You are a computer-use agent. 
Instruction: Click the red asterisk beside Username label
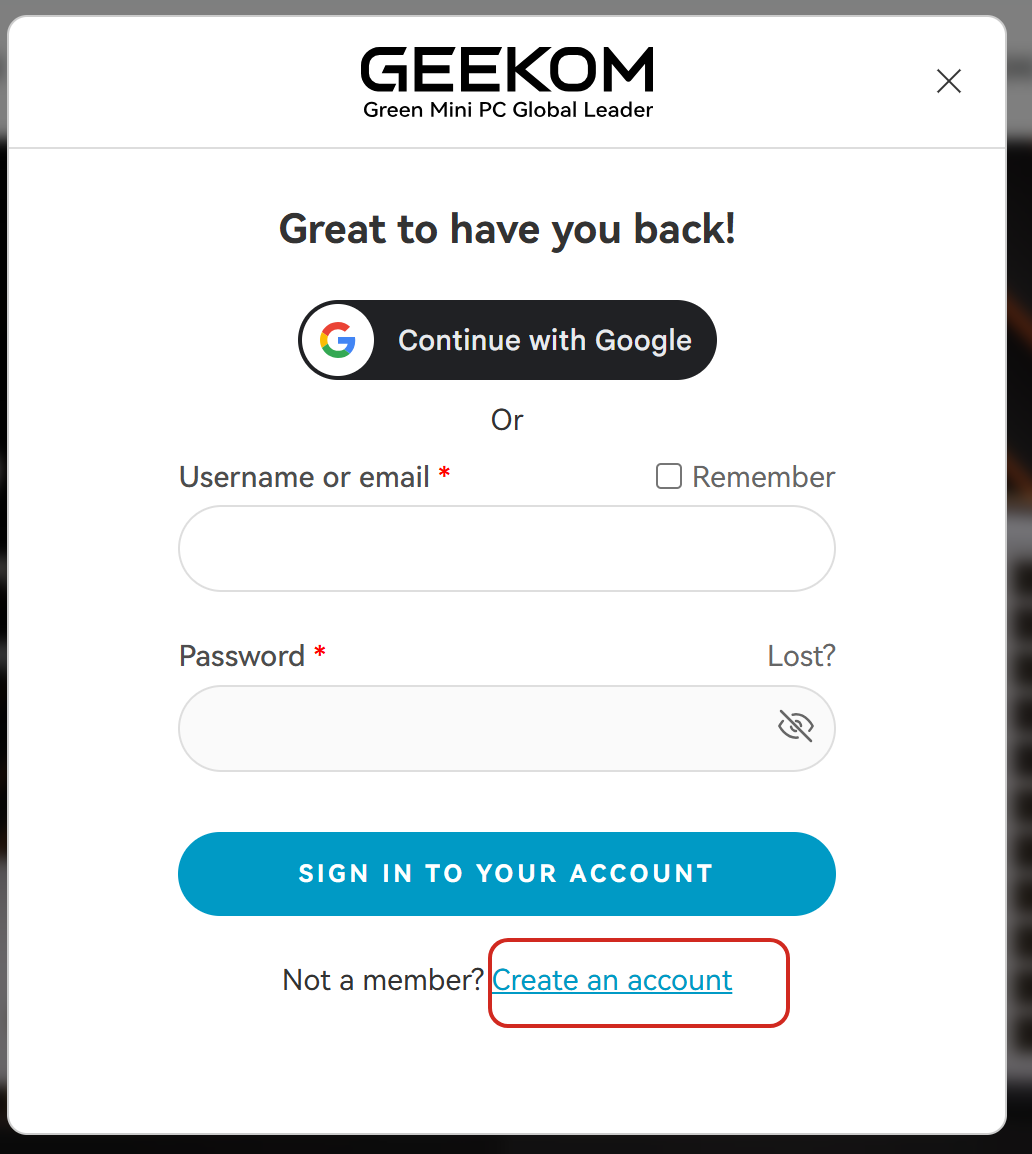tap(444, 474)
